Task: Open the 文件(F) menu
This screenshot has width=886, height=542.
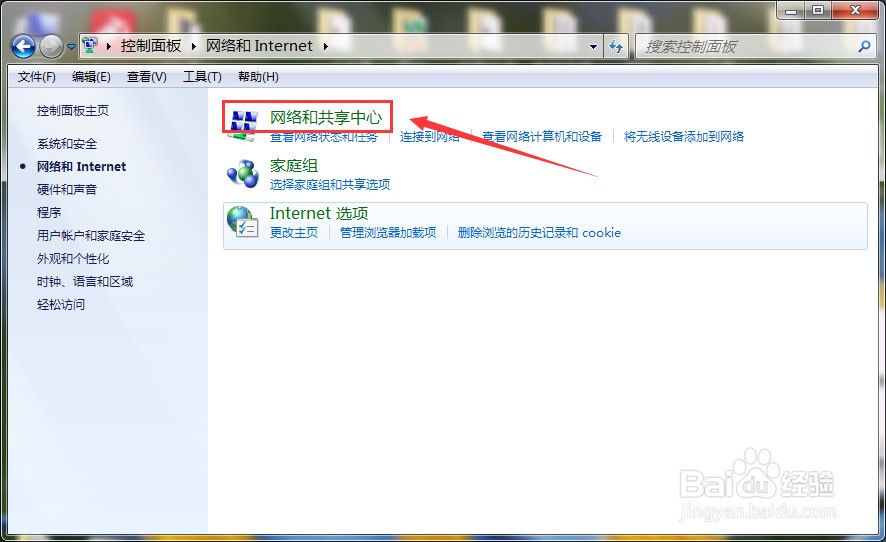Action: point(36,77)
